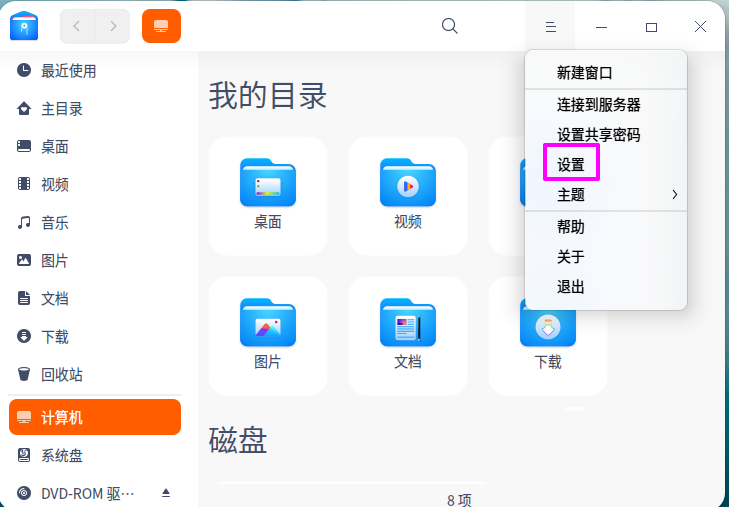Expand the 主题 submenu
729x507 pixels.
pyautogui.click(x=606, y=195)
